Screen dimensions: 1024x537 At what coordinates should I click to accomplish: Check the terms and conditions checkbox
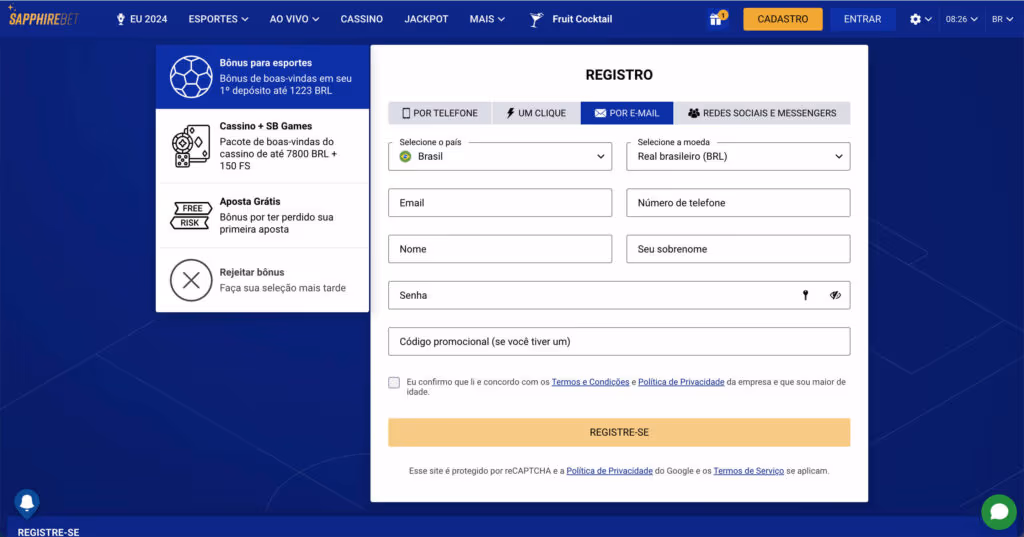[x=394, y=382]
